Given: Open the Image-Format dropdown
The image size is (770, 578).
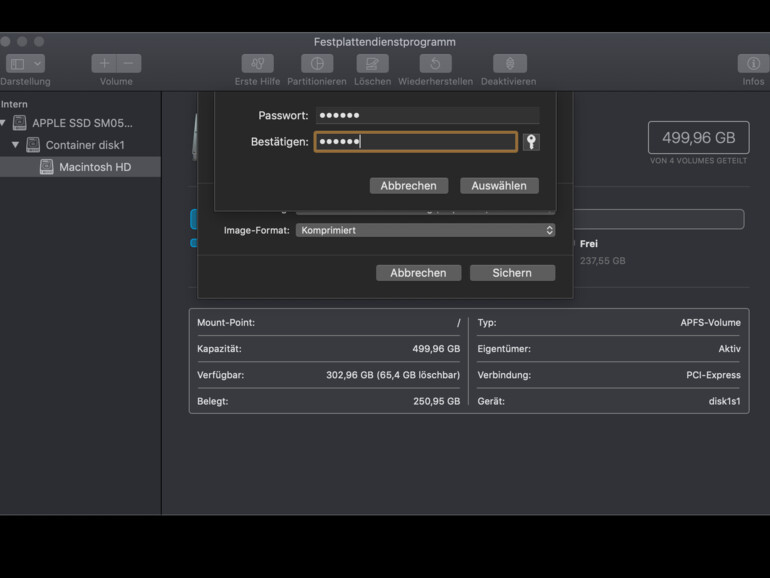Looking at the screenshot, I should tap(425, 230).
